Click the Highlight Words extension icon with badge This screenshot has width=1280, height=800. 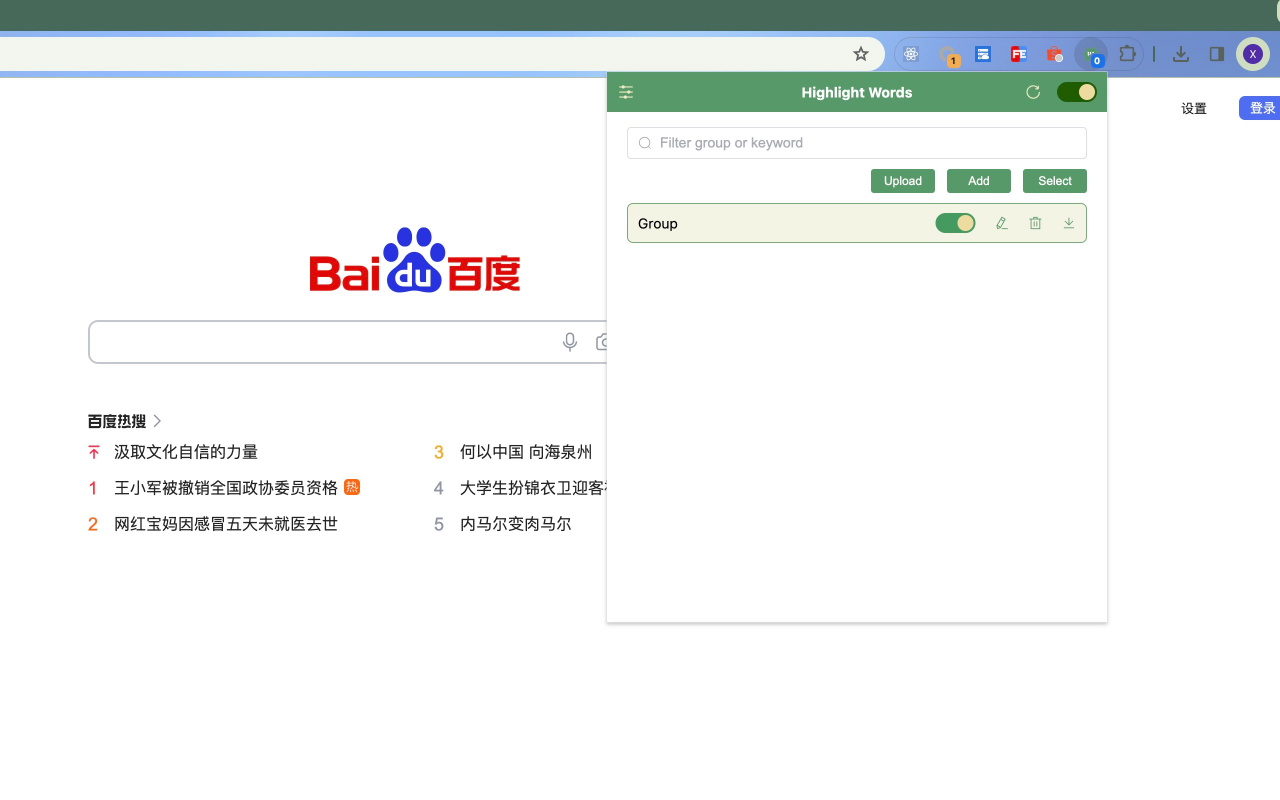pos(1091,54)
